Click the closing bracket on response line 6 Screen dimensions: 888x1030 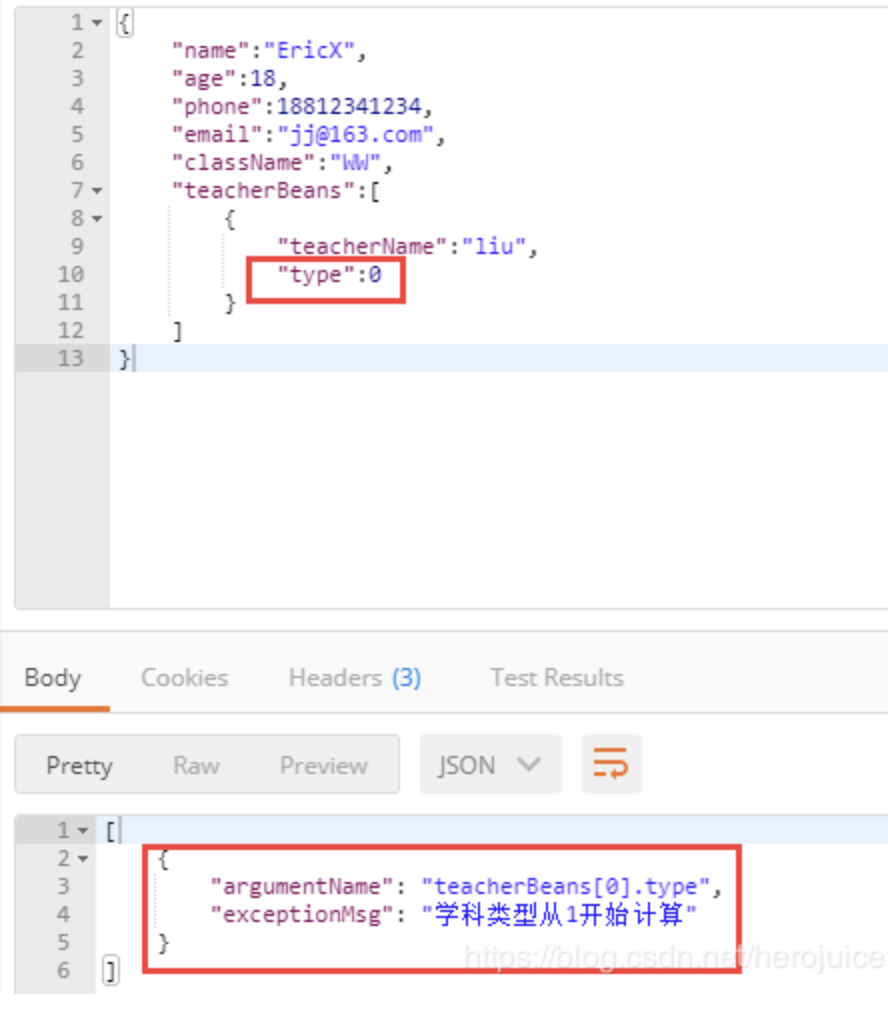[x=111, y=971]
